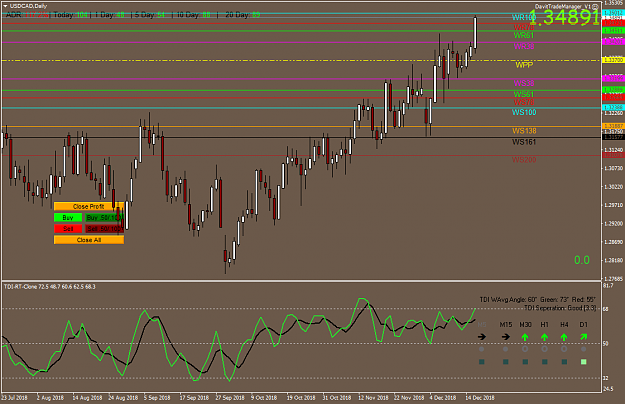Click the H4 green up arrow

click(x=564, y=337)
